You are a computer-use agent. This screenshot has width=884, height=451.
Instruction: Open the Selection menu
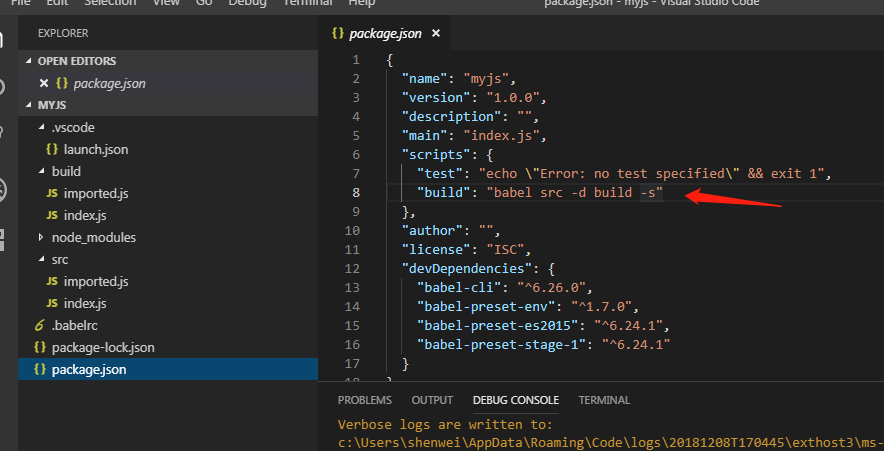point(110,3)
